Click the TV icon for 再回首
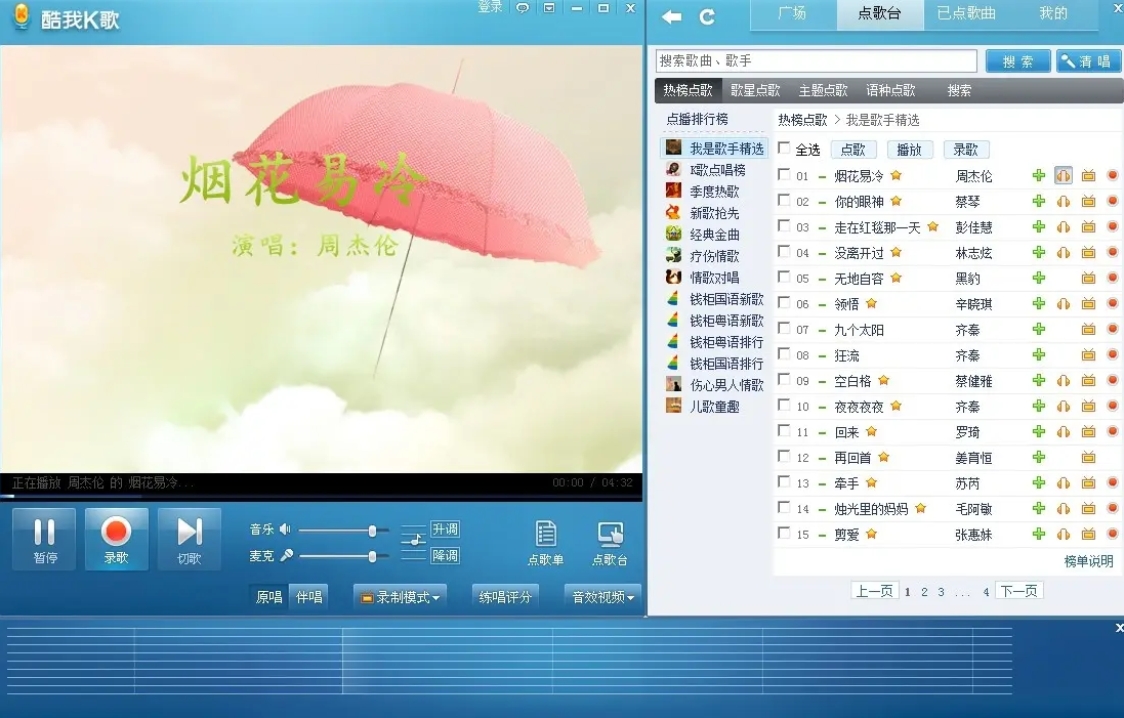The width and height of the screenshot is (1124, 718). point(1088,457)
